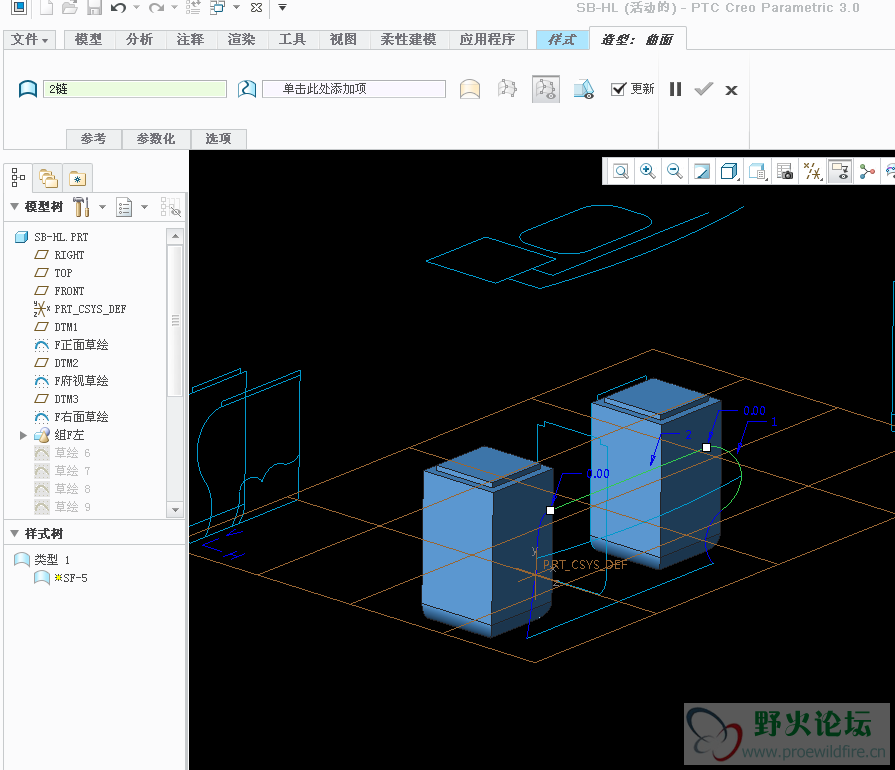This screenshot has width=895, height=770.
Task: Open the 选项 panel tab
Action: point(219,139)
